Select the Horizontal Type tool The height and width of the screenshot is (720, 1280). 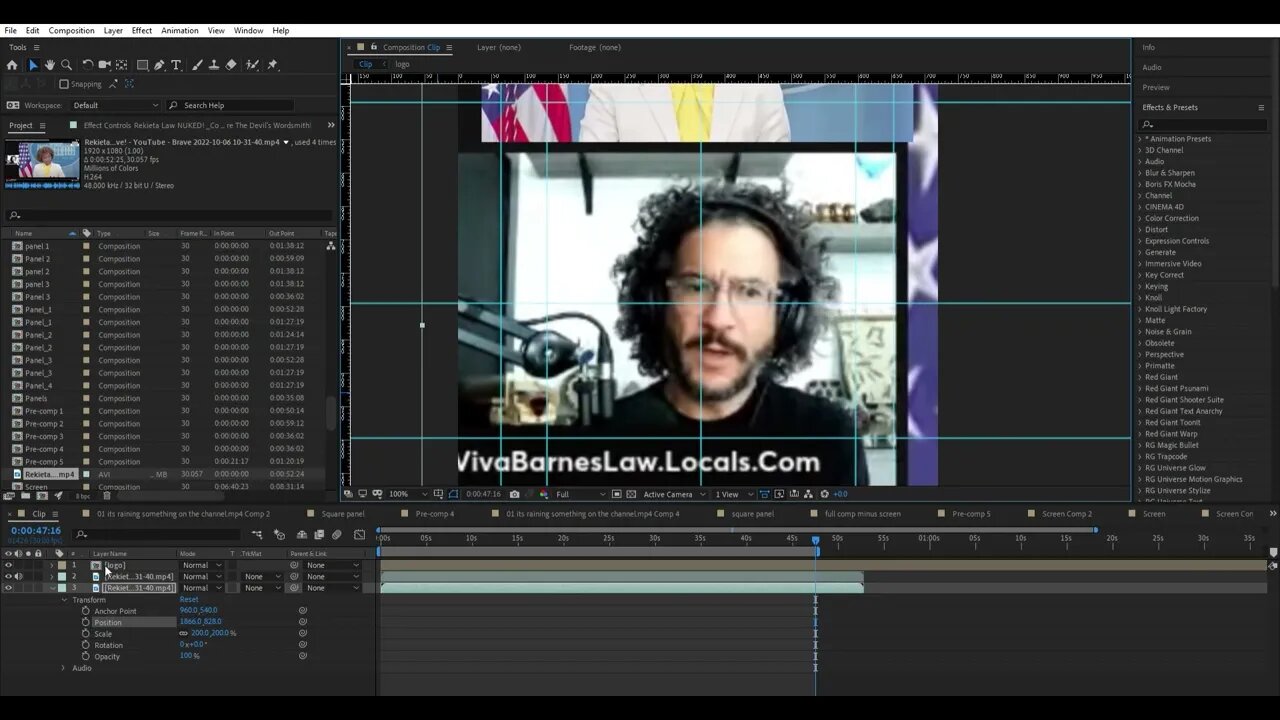[176, 65]
